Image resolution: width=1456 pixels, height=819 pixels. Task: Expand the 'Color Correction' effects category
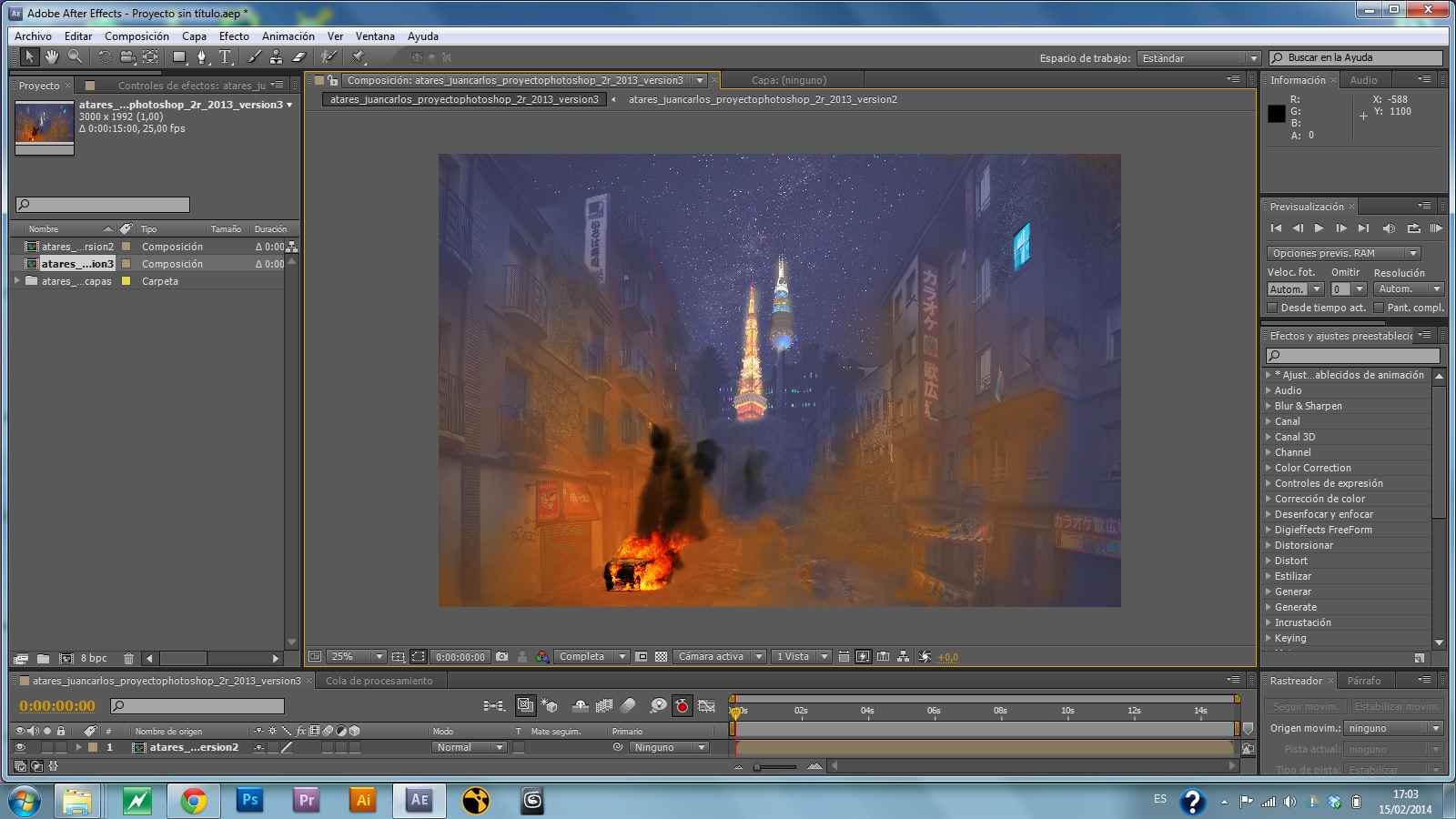[1269, 468]
